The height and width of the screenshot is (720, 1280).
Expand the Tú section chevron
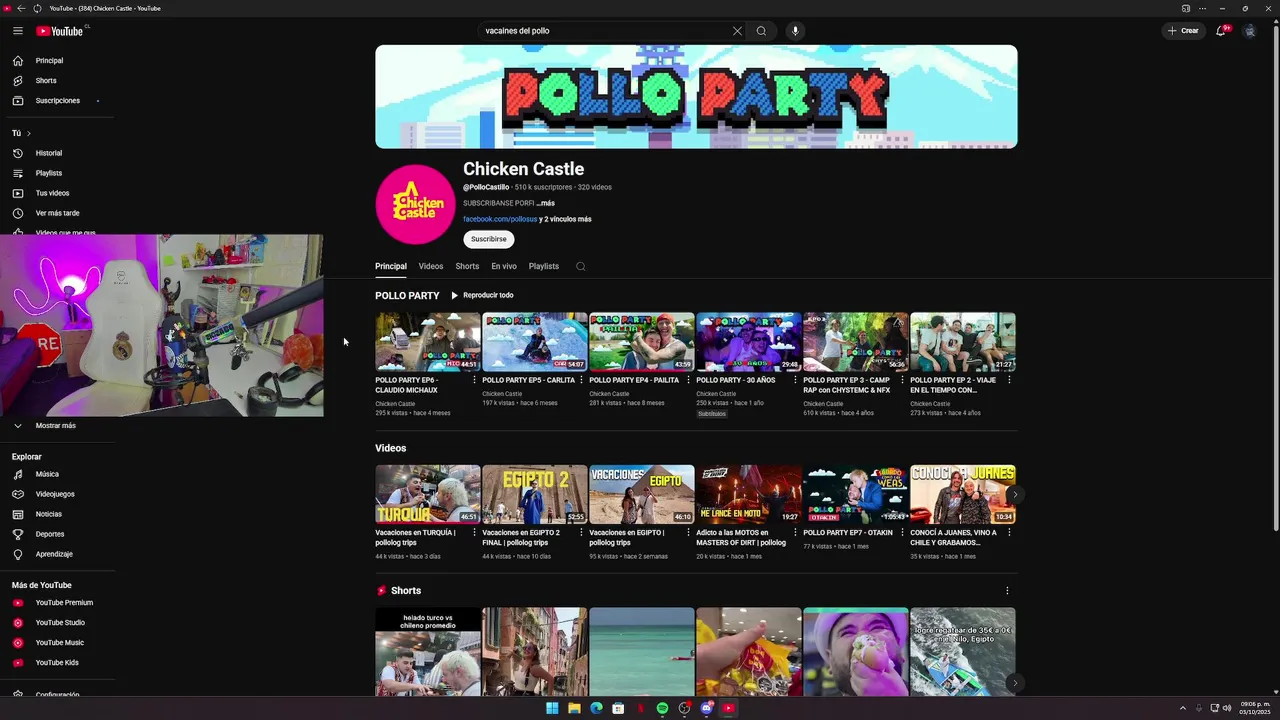tap(28, 133)
